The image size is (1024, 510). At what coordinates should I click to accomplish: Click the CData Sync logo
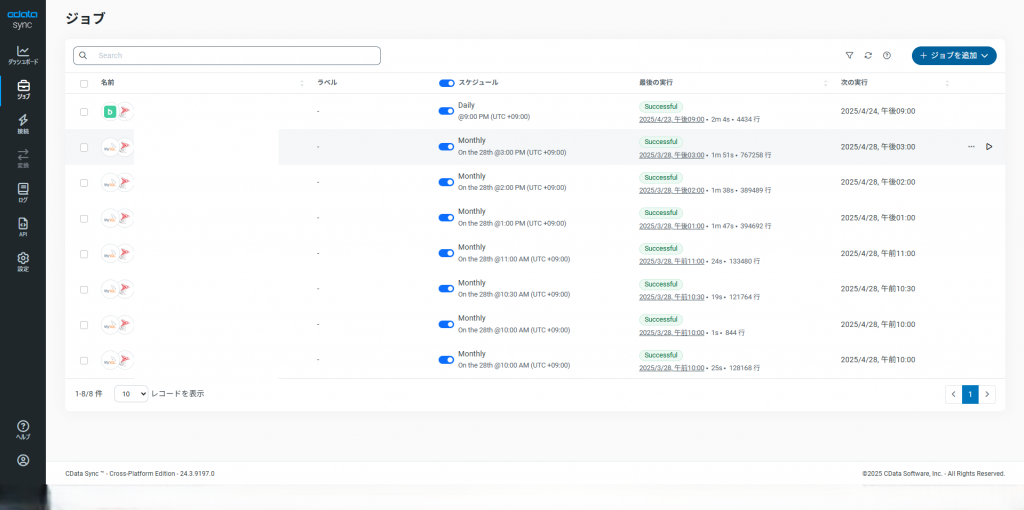pyautogui.click(x=23, y=19)
